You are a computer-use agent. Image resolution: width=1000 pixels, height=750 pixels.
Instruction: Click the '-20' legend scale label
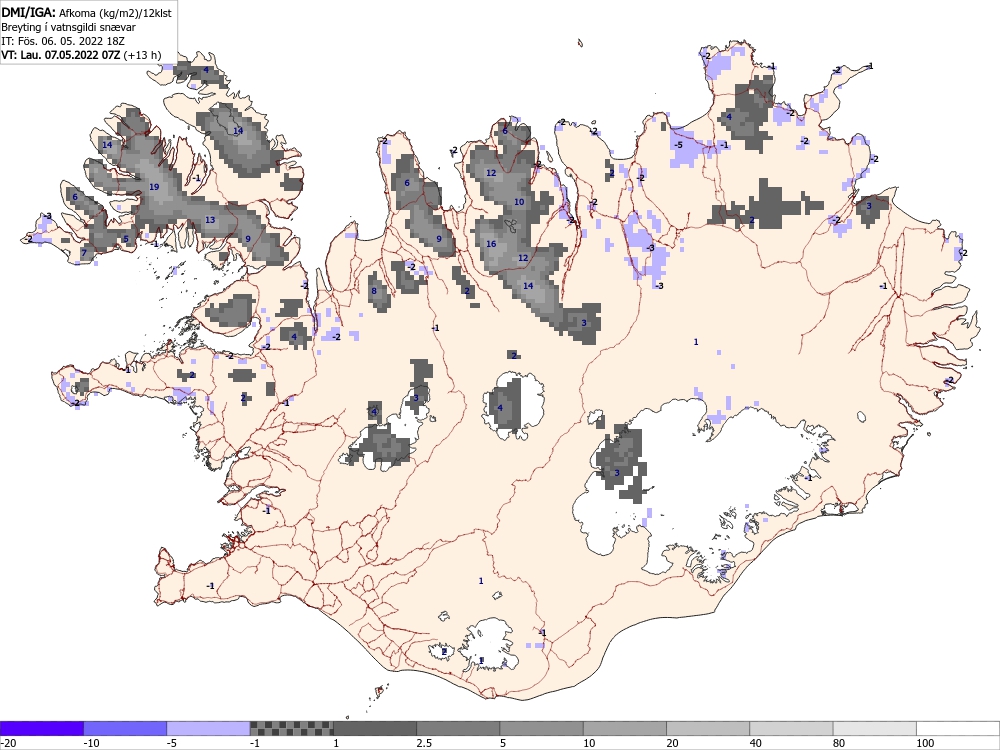click(x=8, y=743)
